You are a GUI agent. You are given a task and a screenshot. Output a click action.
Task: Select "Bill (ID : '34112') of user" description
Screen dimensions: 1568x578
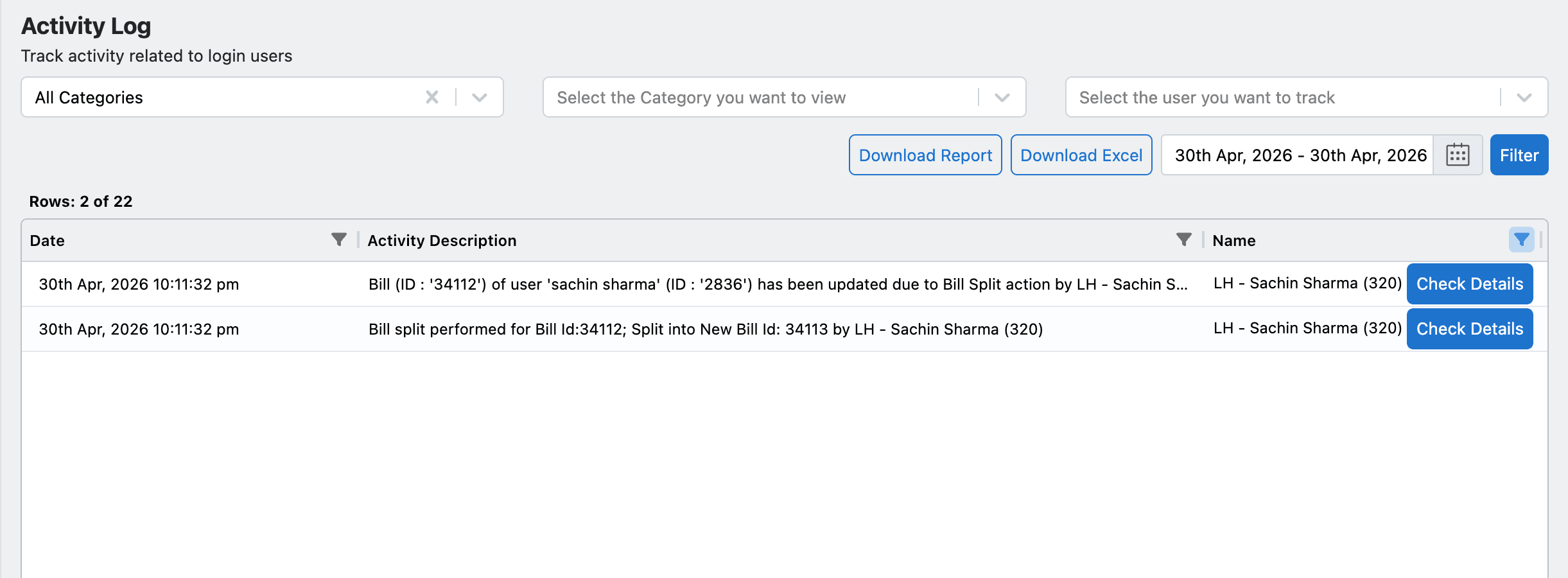[778, 285]
